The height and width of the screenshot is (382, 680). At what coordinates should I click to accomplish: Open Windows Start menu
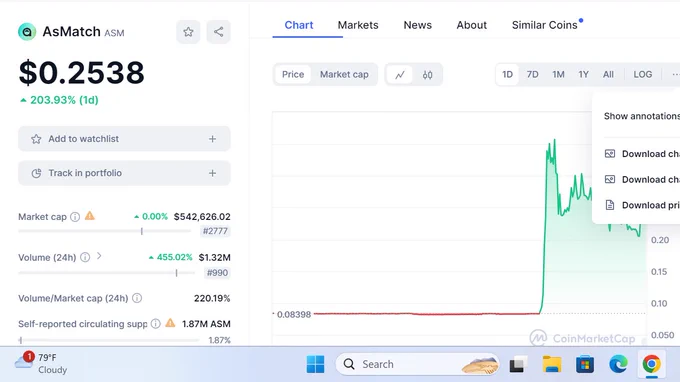pos(315,364)
